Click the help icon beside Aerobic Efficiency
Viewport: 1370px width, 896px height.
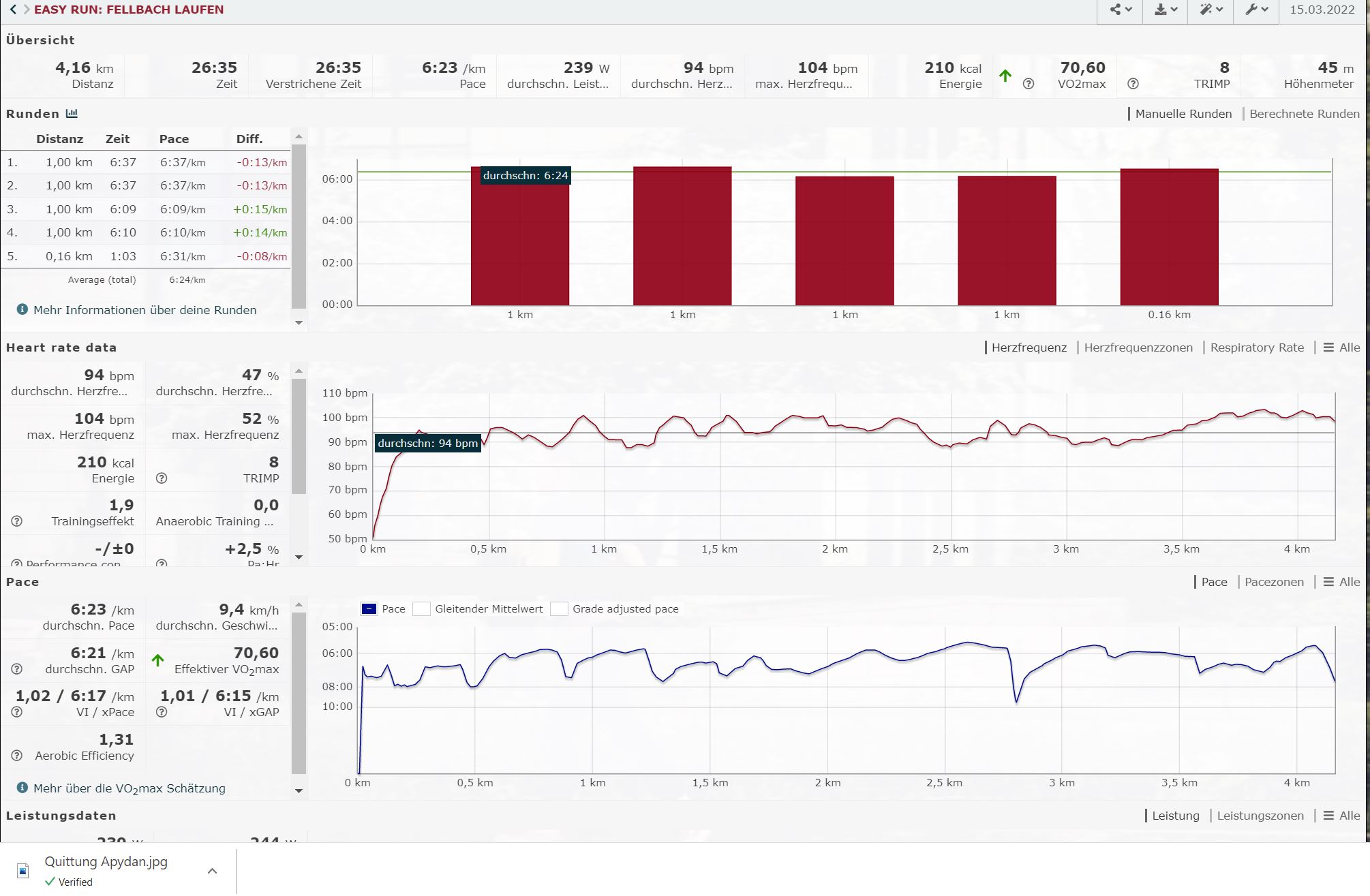(x=17, y=756)
